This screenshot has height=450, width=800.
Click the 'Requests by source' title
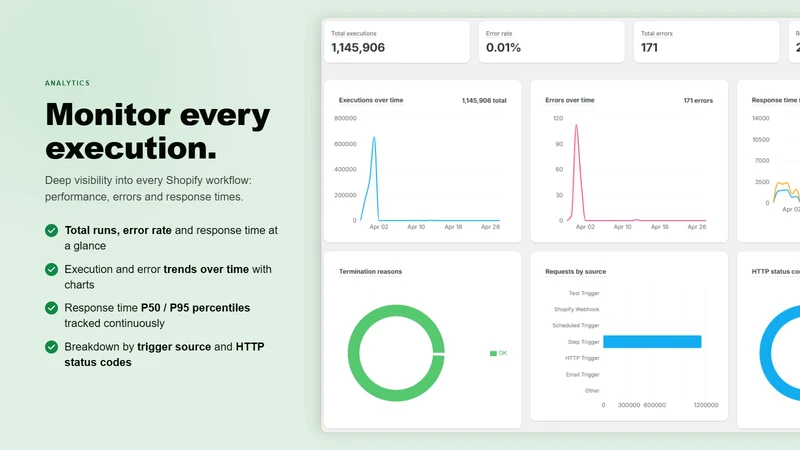click(576, 271)
